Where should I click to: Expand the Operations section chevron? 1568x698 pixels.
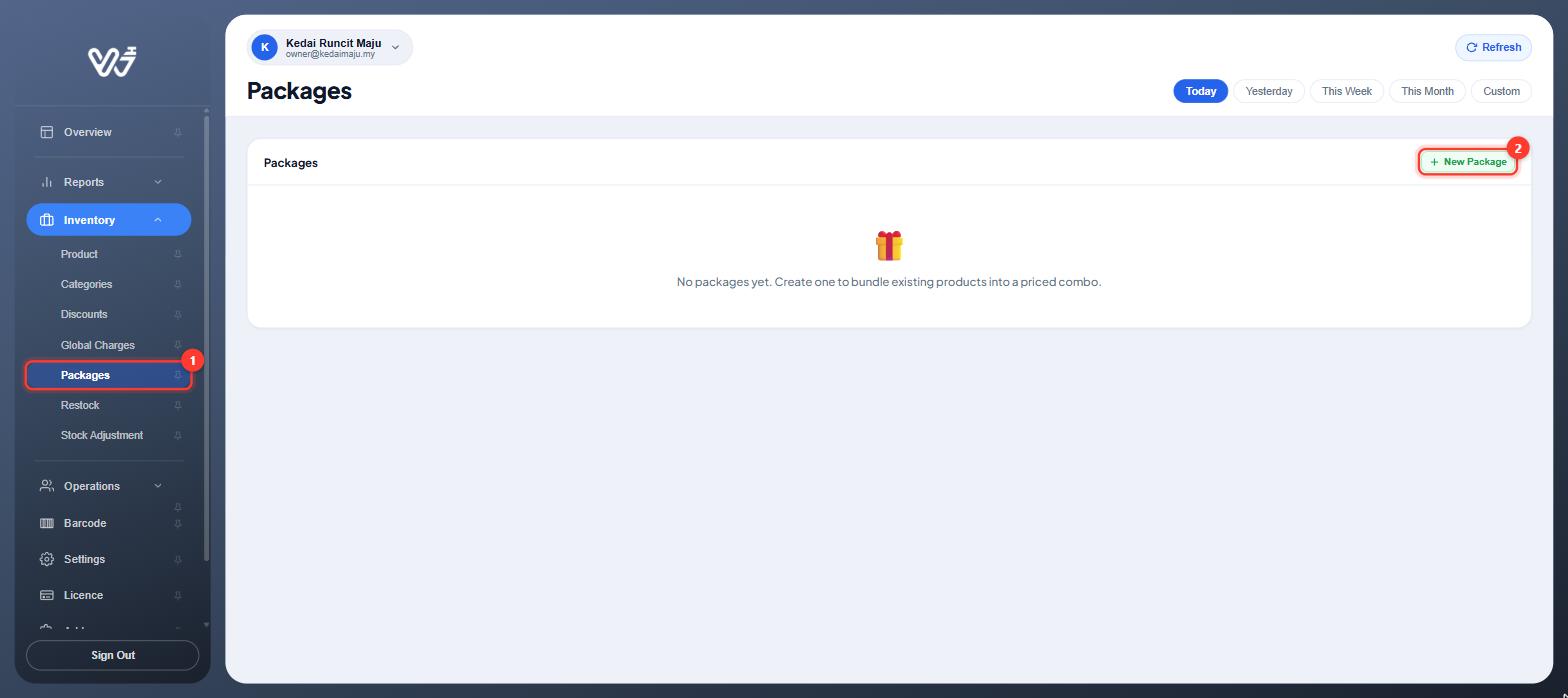pos(157,486)
